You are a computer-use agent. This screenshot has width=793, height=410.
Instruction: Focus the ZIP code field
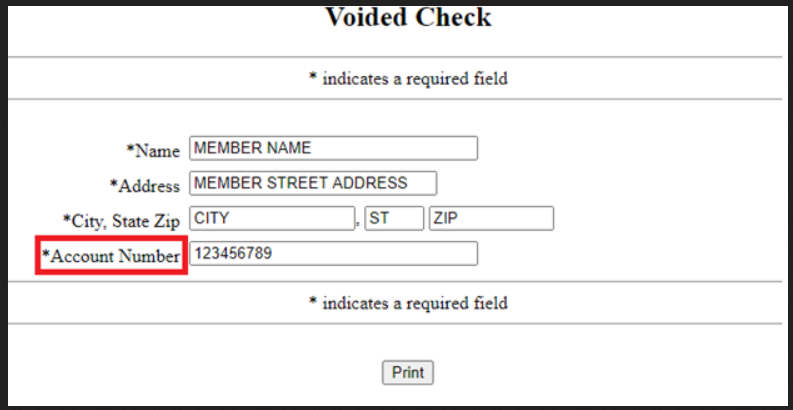tap(491, 218)
